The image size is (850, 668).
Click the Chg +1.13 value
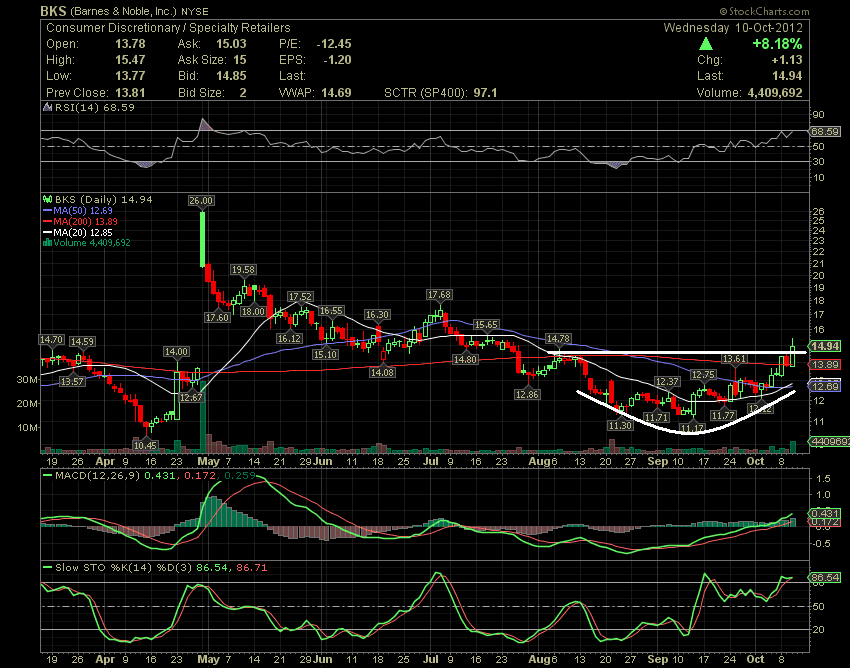pyautogui.click(x=787, y=60)
